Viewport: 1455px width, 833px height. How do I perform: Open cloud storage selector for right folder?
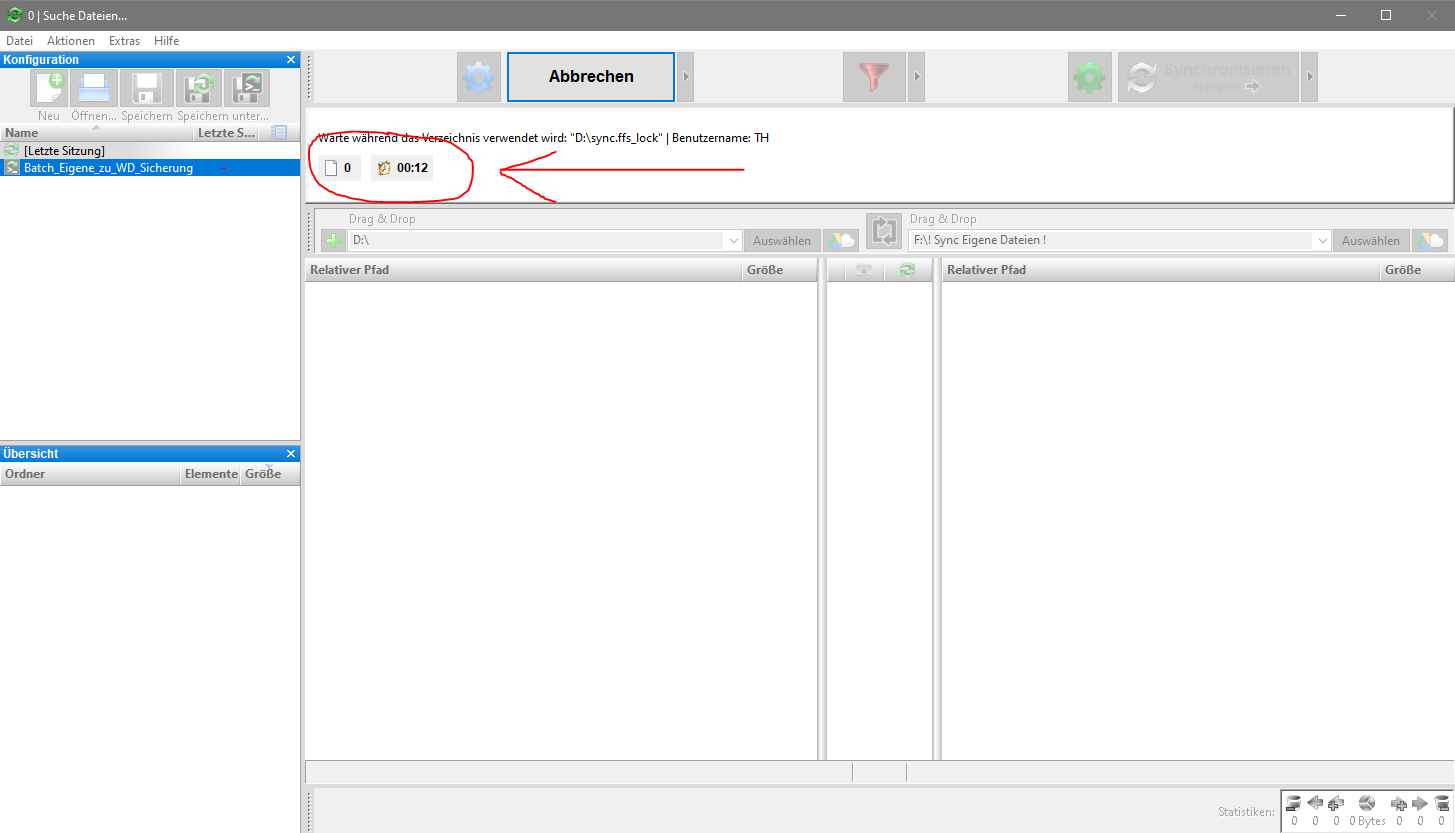point(1429,241)
